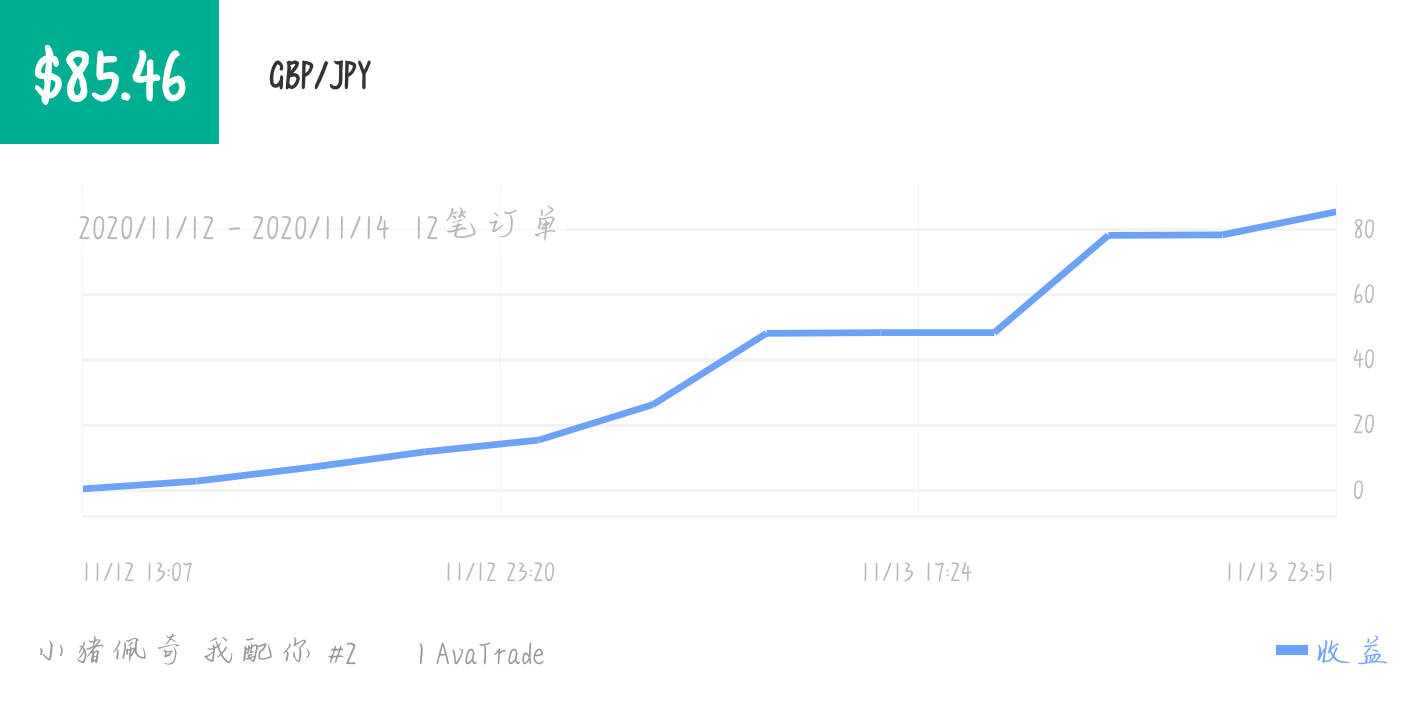The height and width of the screenshot is (712, 1424).
Task: Select the 11/13 17:24 x-axis label
Action: point(917,572)
